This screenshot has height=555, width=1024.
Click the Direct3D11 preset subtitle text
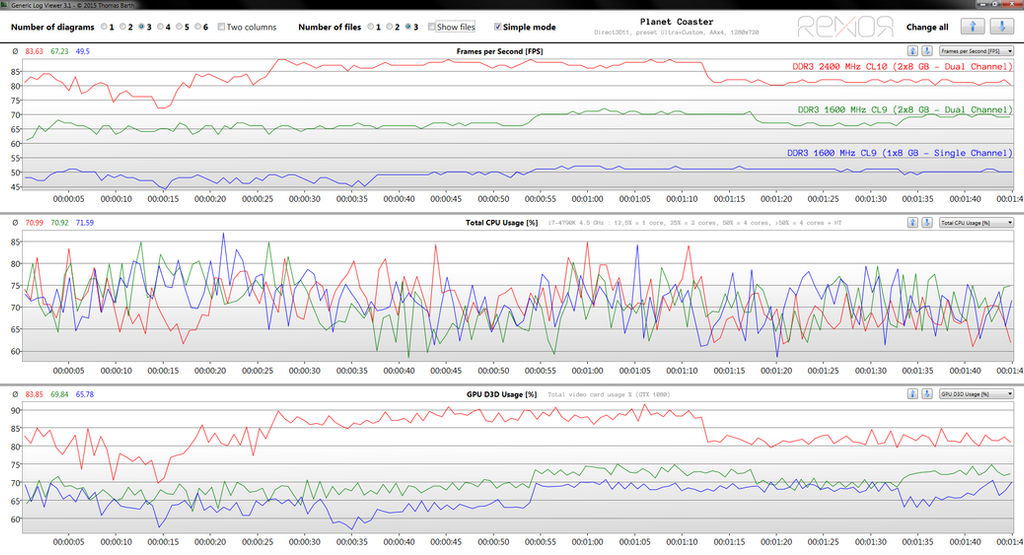pos(677,32)
